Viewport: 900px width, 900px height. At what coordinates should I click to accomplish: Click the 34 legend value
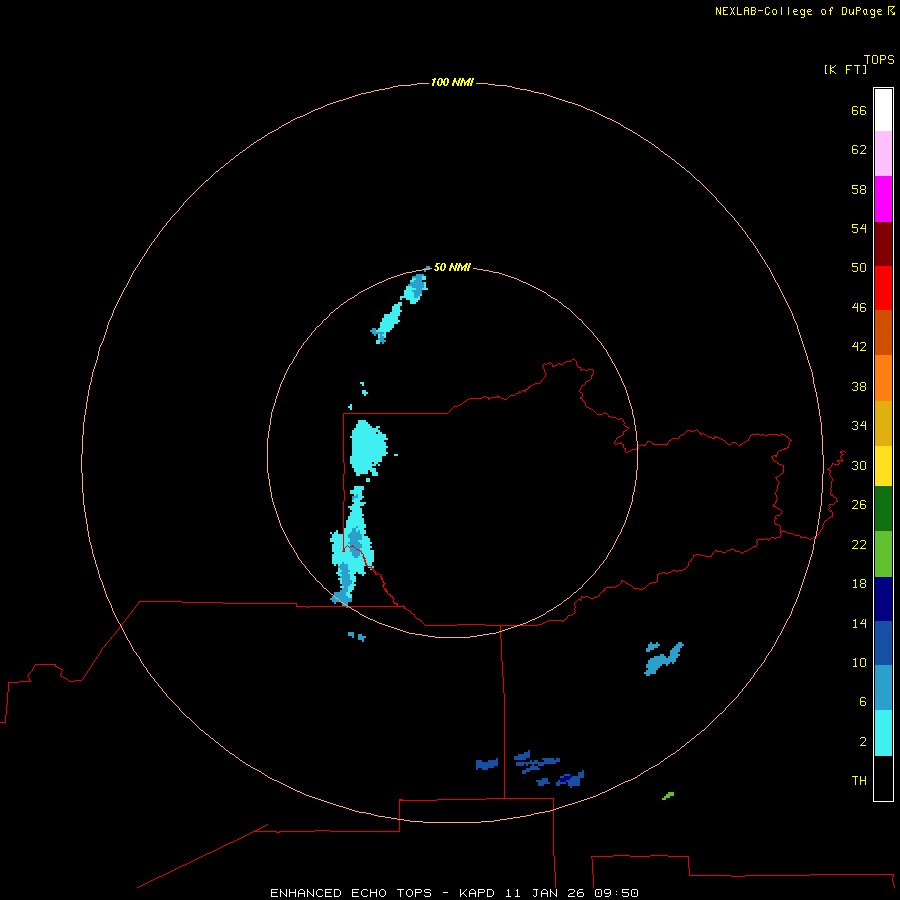(859, 425)
